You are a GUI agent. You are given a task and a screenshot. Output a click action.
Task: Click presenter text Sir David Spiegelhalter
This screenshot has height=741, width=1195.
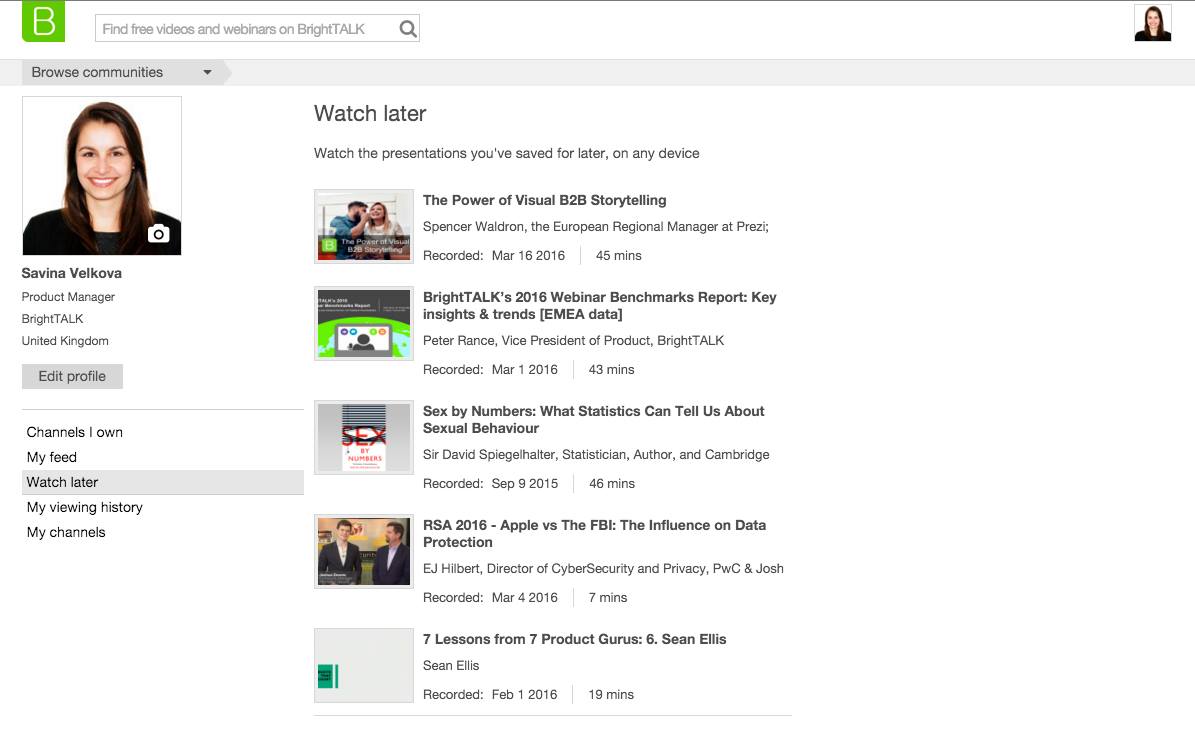pos(596,455)
